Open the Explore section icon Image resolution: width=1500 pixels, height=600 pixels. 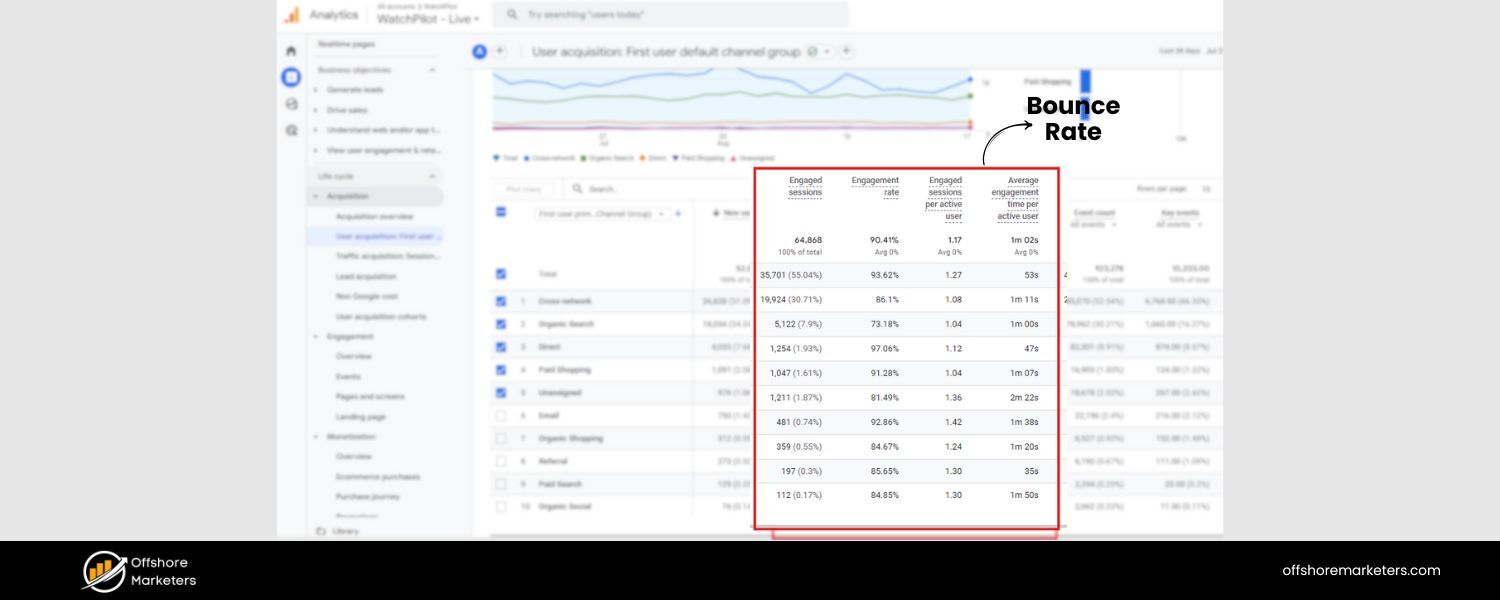(x=291, y=103)
